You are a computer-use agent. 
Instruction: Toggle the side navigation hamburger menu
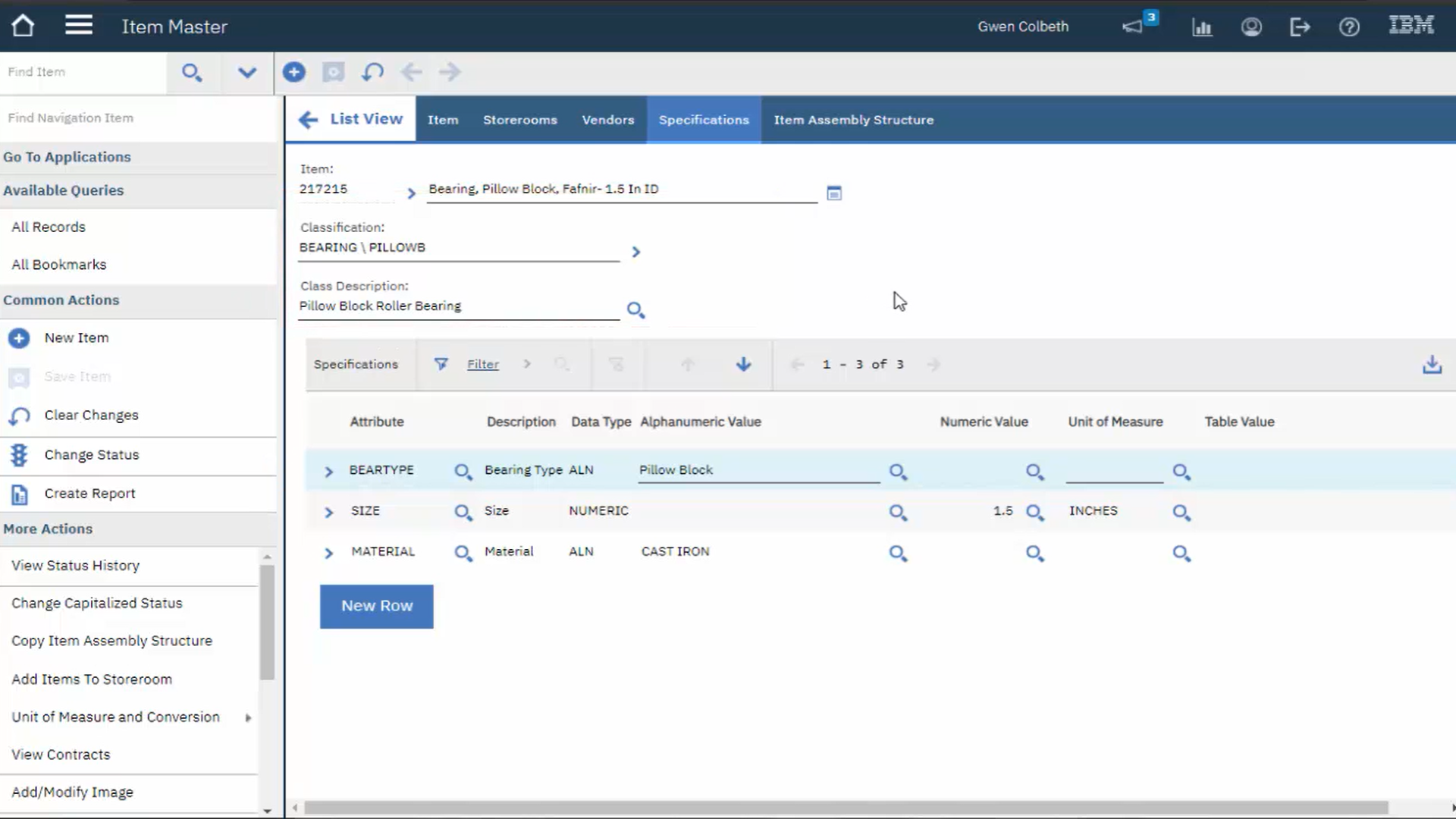click(x=78, y=24)
